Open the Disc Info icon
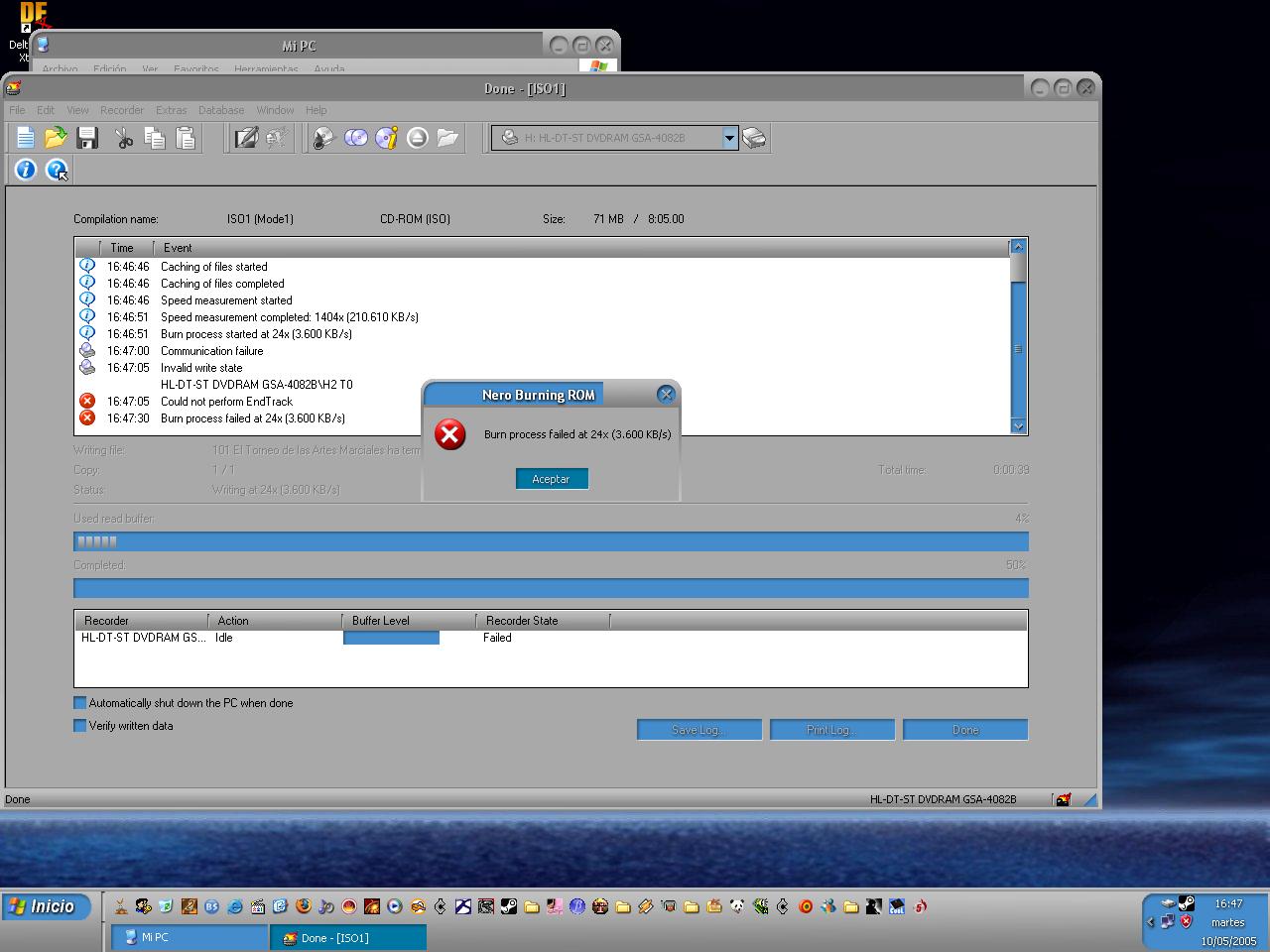 pyautogui.click(x=387, y=138)
